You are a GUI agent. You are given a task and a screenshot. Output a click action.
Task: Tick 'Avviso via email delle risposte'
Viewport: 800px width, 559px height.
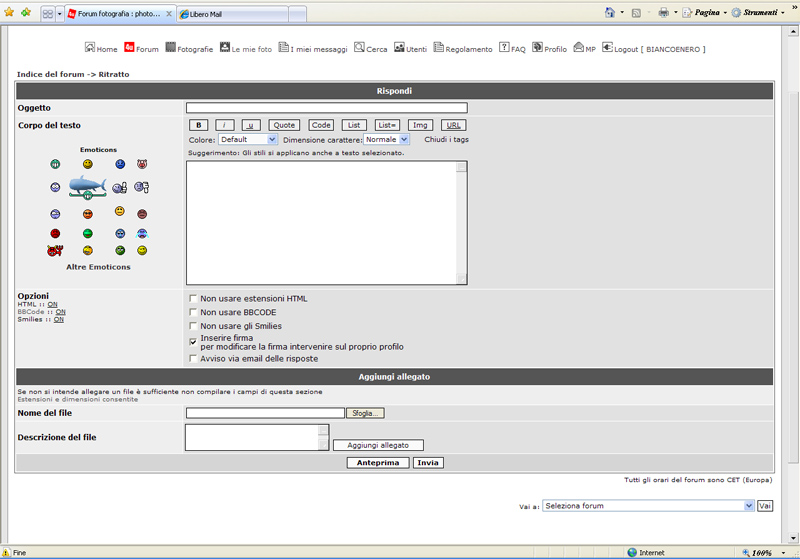coord(193,358)
